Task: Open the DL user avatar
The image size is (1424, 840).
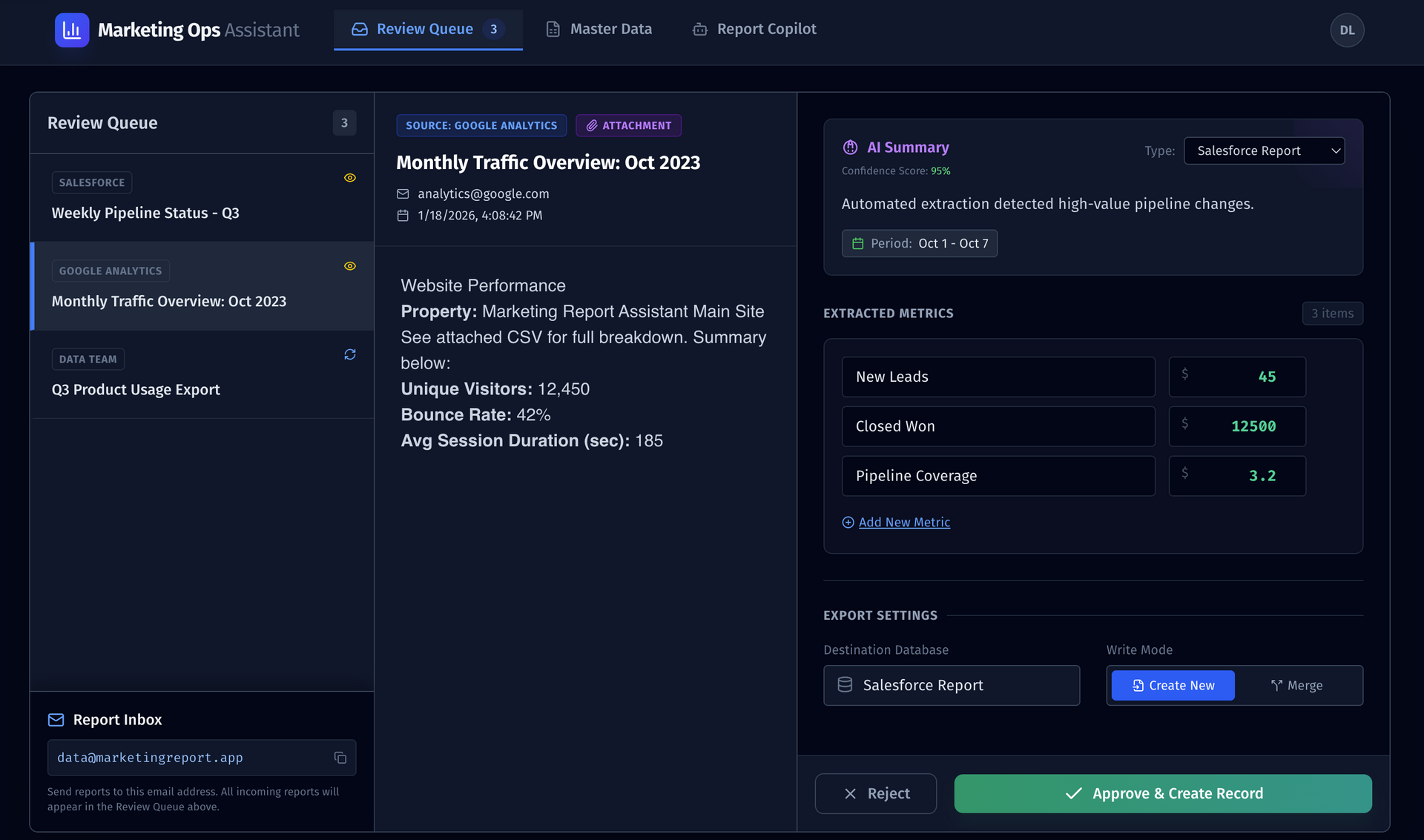Action: 1347,30
